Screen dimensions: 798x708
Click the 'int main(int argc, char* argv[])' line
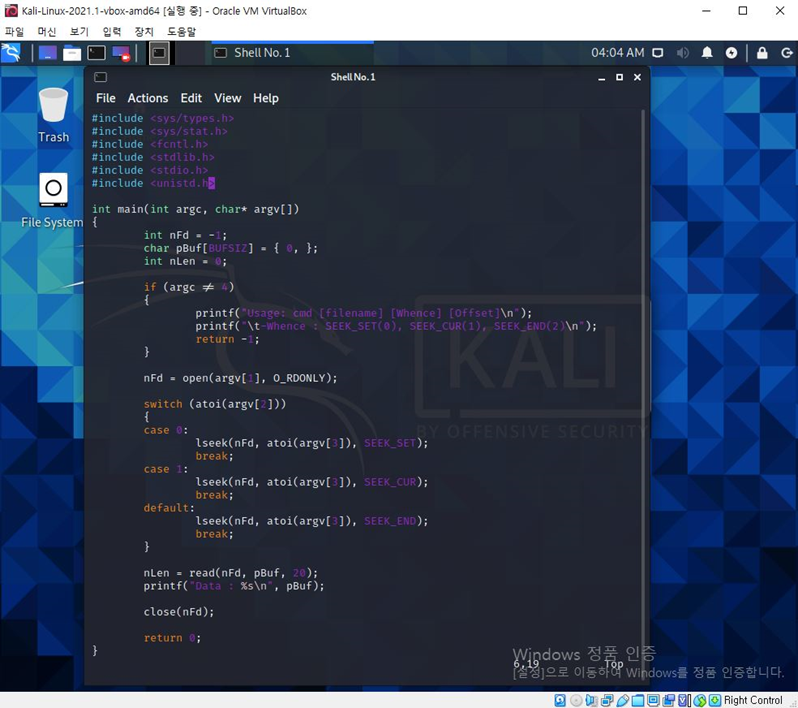(x=195, y=209)
